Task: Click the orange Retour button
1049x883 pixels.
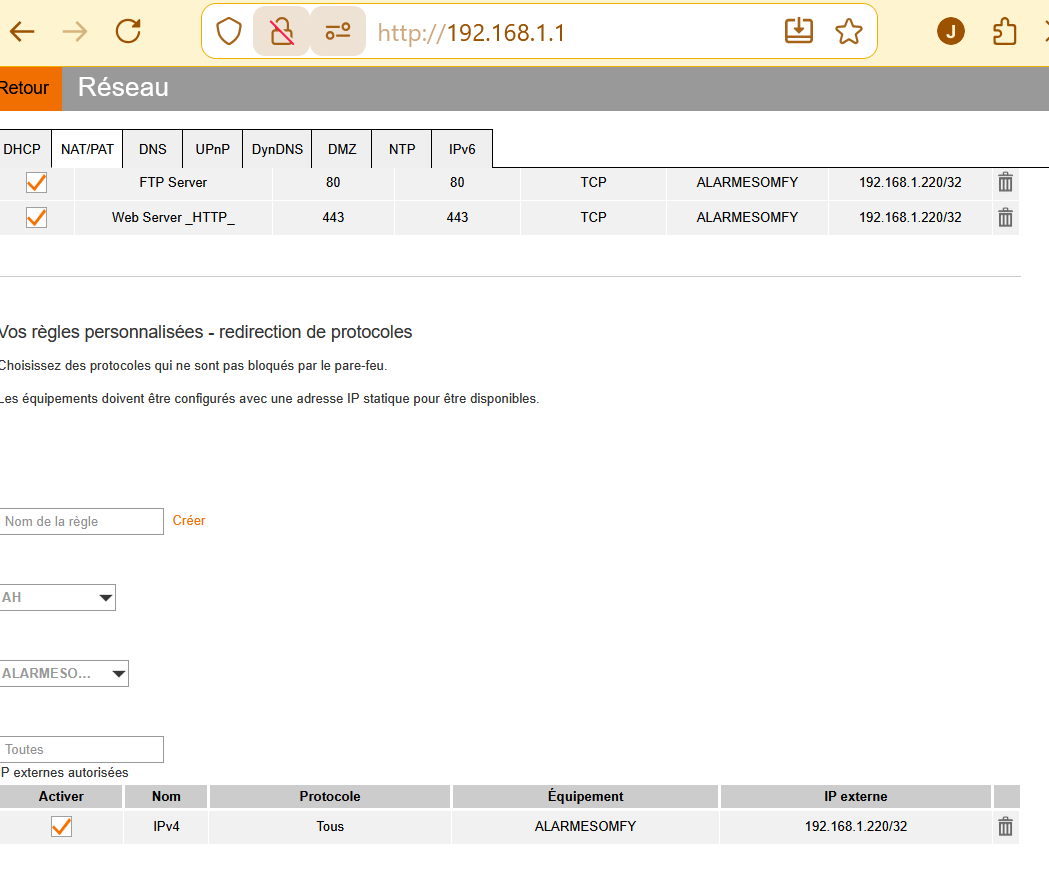Action: [x=26, y=89]
